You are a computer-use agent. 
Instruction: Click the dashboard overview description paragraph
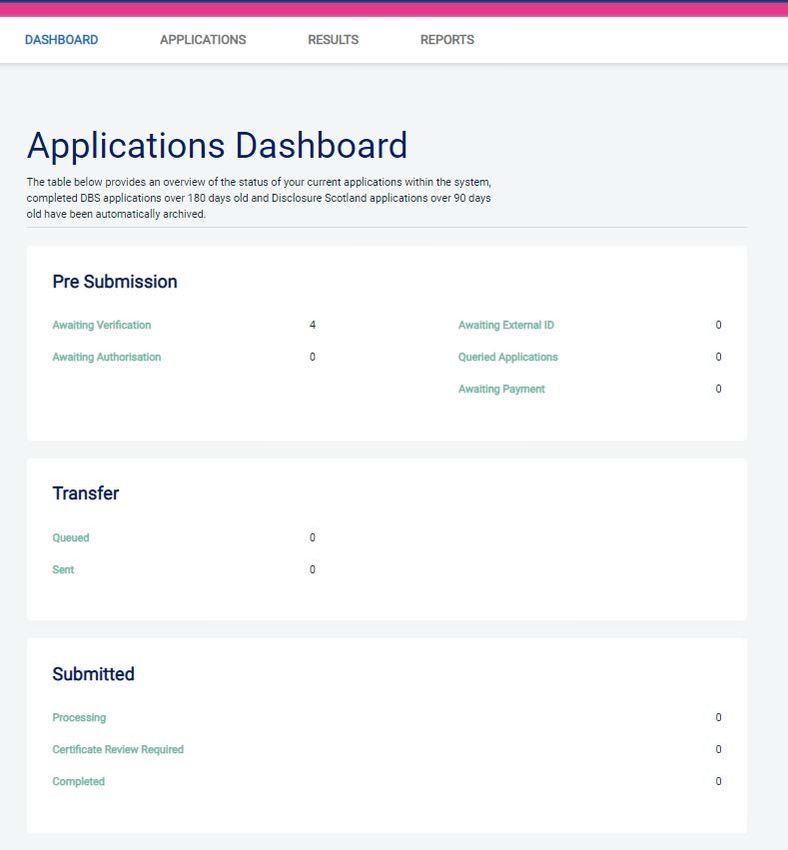click(259, 198)
